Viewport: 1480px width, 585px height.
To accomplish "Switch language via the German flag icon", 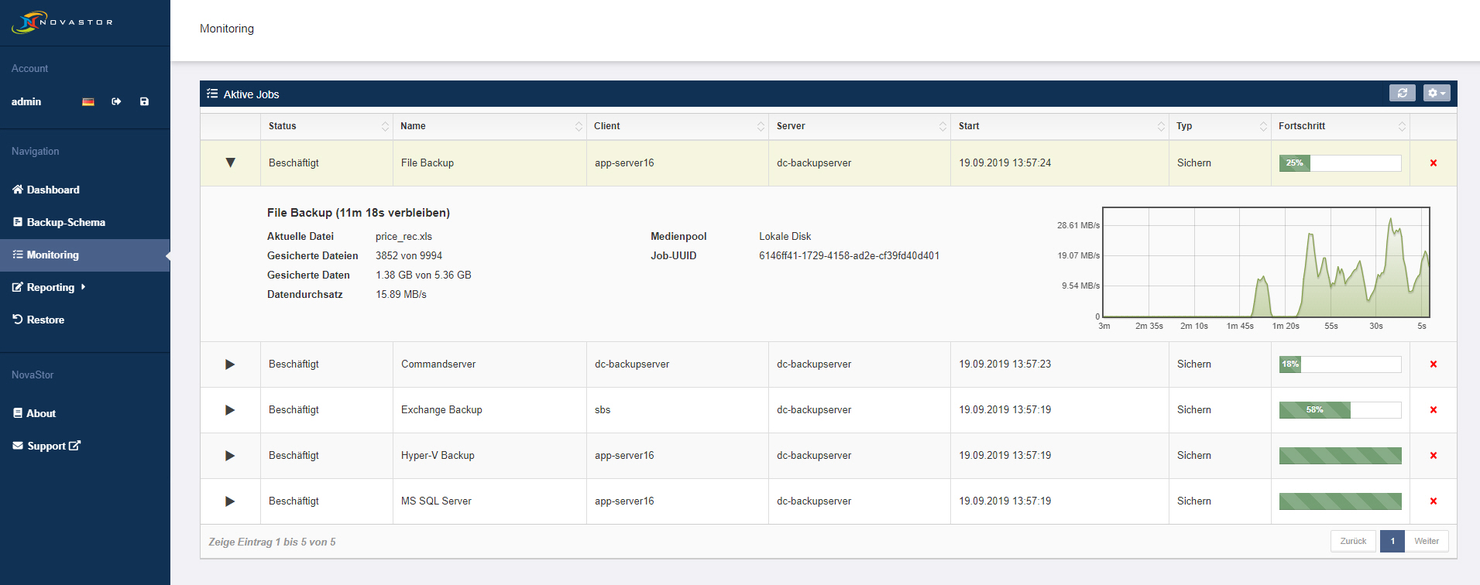I will click(87, 100).
